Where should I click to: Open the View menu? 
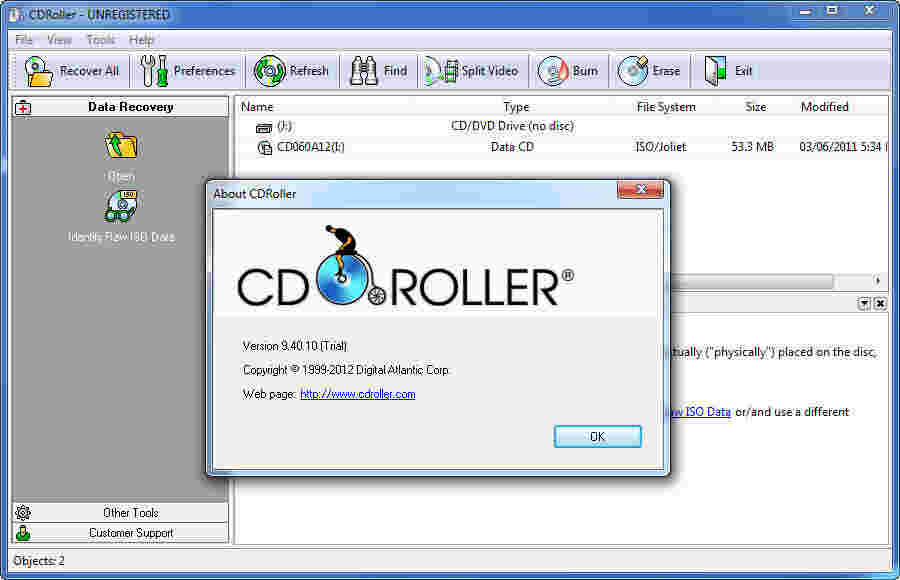coord(58,40)
